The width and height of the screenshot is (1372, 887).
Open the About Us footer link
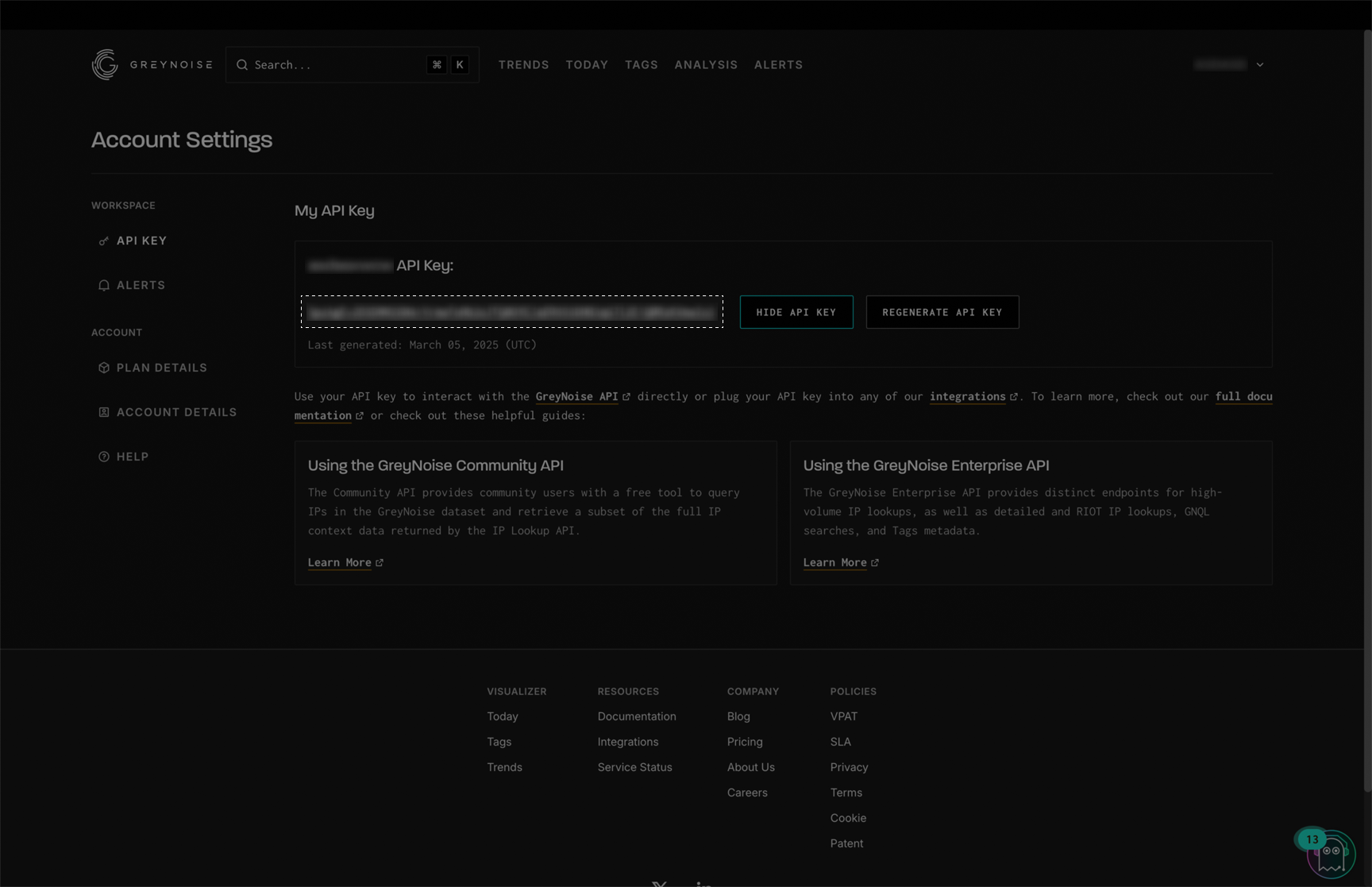click(751, 767)
